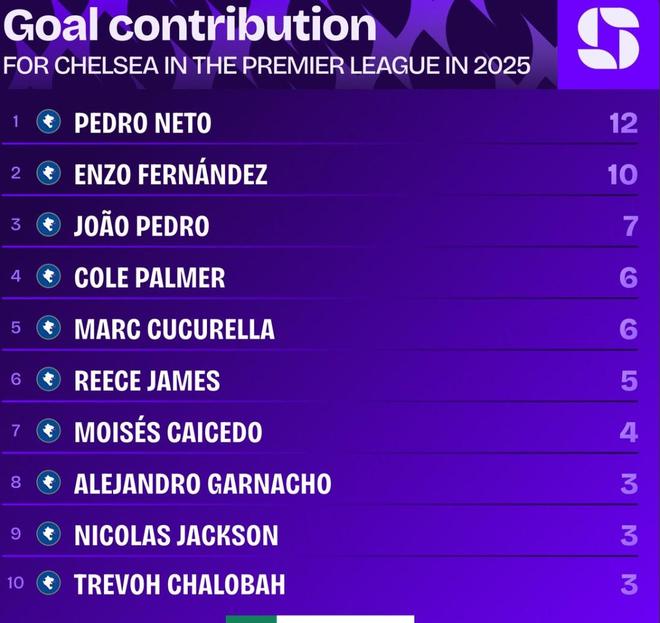Open the Cole Palmer player entry
Image resolution: width=660 pixels, height=623 pixels.
(x=150, y=277)
